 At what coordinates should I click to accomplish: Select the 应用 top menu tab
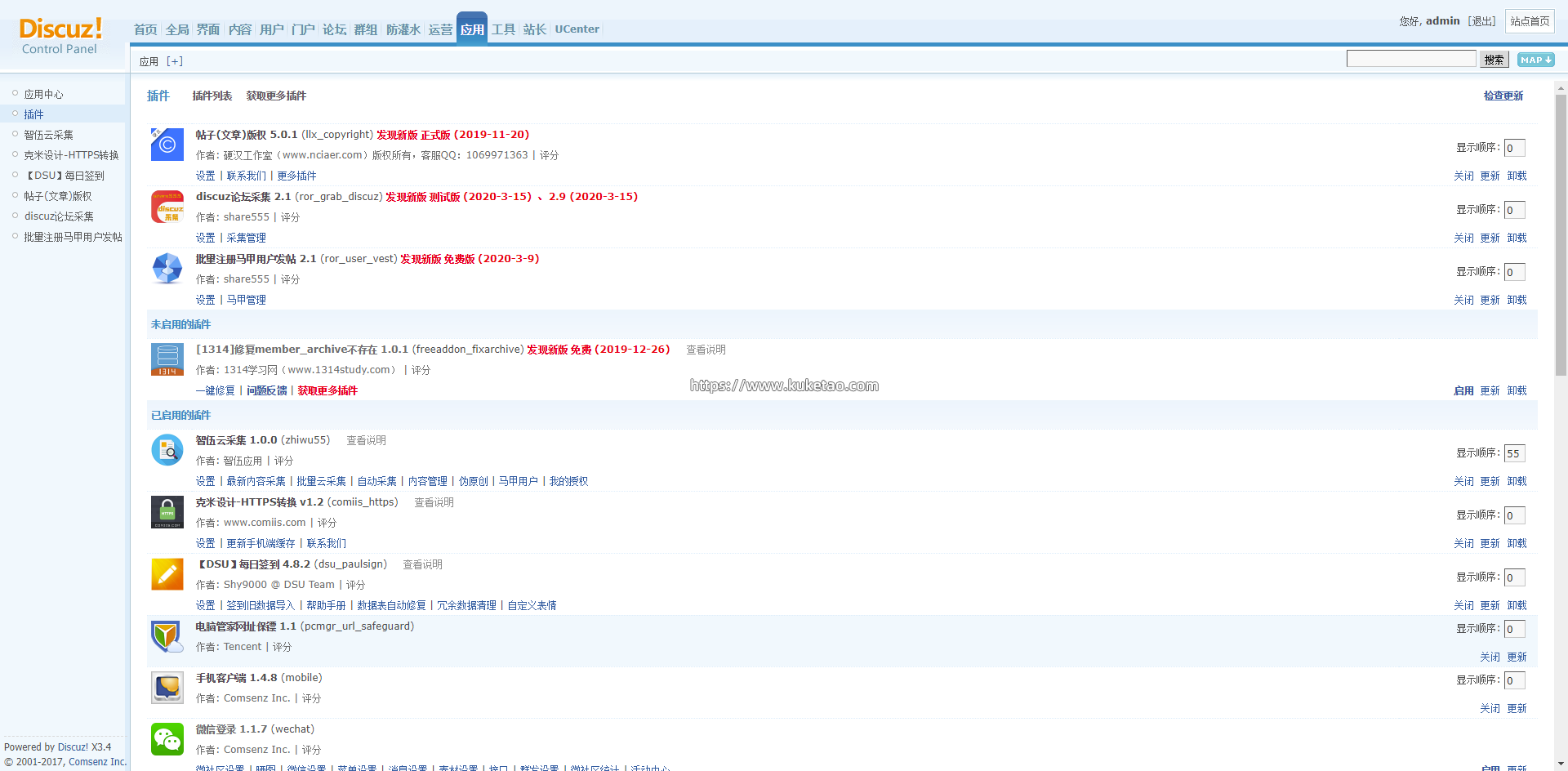[472, 29]
